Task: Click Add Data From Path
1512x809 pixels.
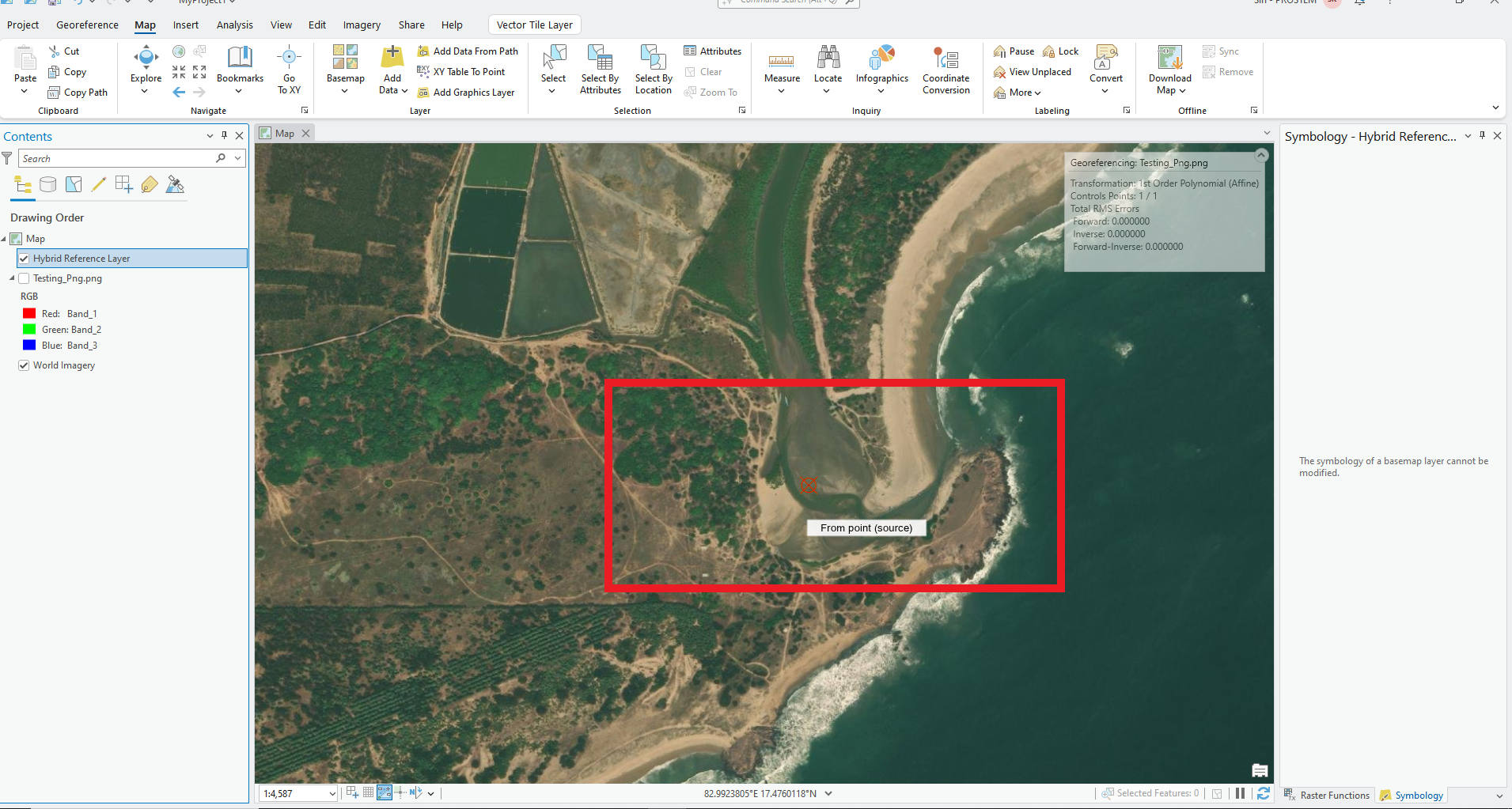Action: click(x=468, y=51)
